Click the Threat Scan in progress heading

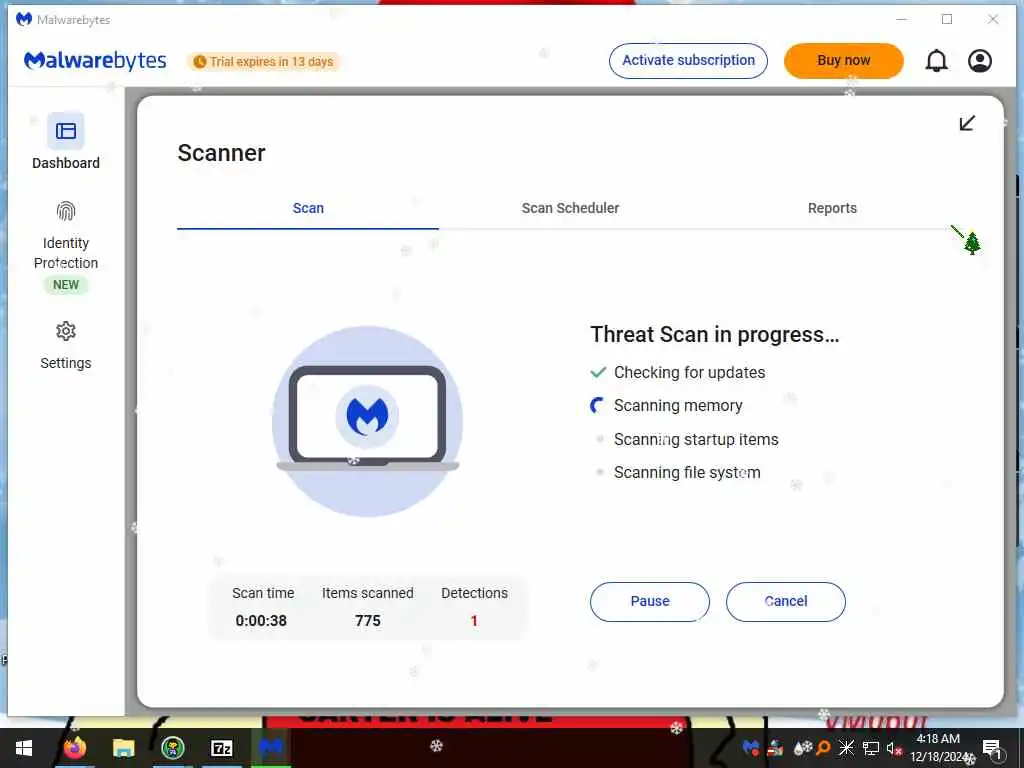pyautogui.click(x=714, y=335)
